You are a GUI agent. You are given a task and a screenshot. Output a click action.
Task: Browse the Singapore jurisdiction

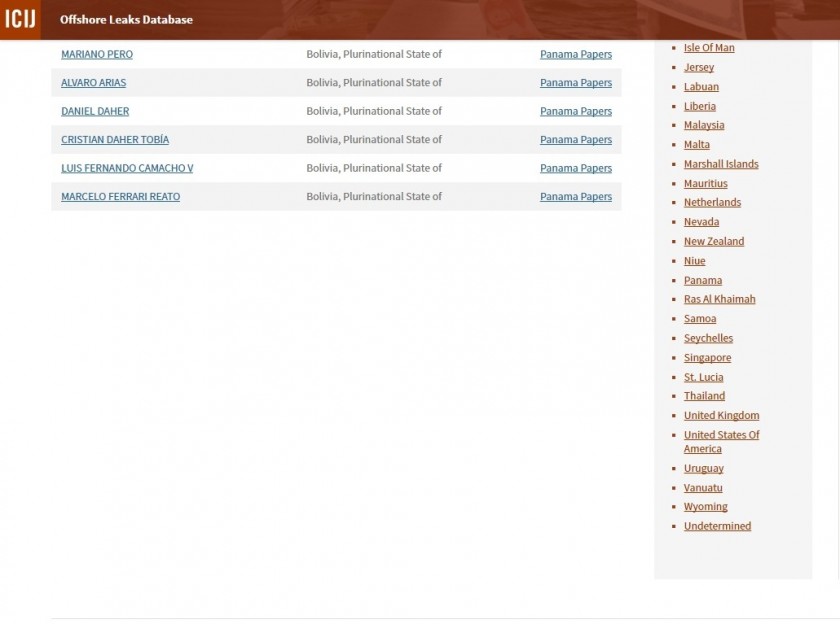pos(707,358)
